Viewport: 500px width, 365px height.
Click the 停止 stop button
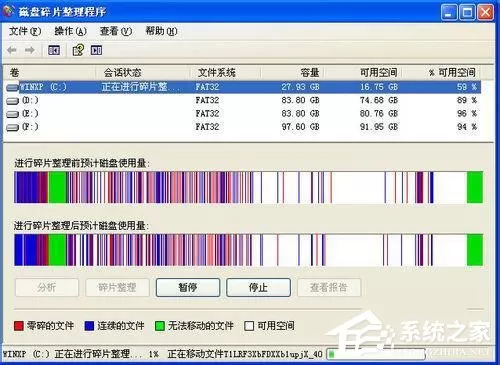(258, 287)
